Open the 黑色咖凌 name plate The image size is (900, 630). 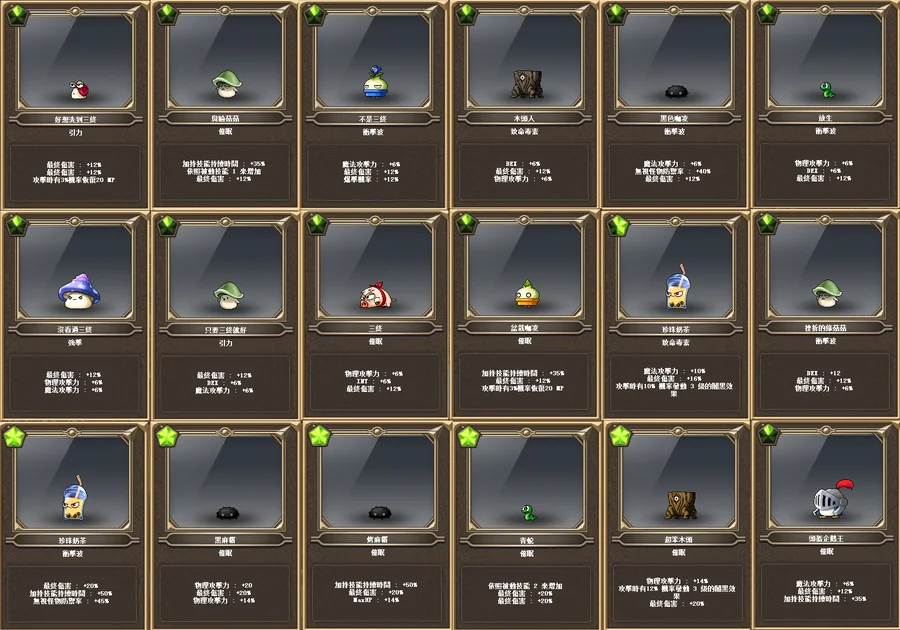click(674, 118)
